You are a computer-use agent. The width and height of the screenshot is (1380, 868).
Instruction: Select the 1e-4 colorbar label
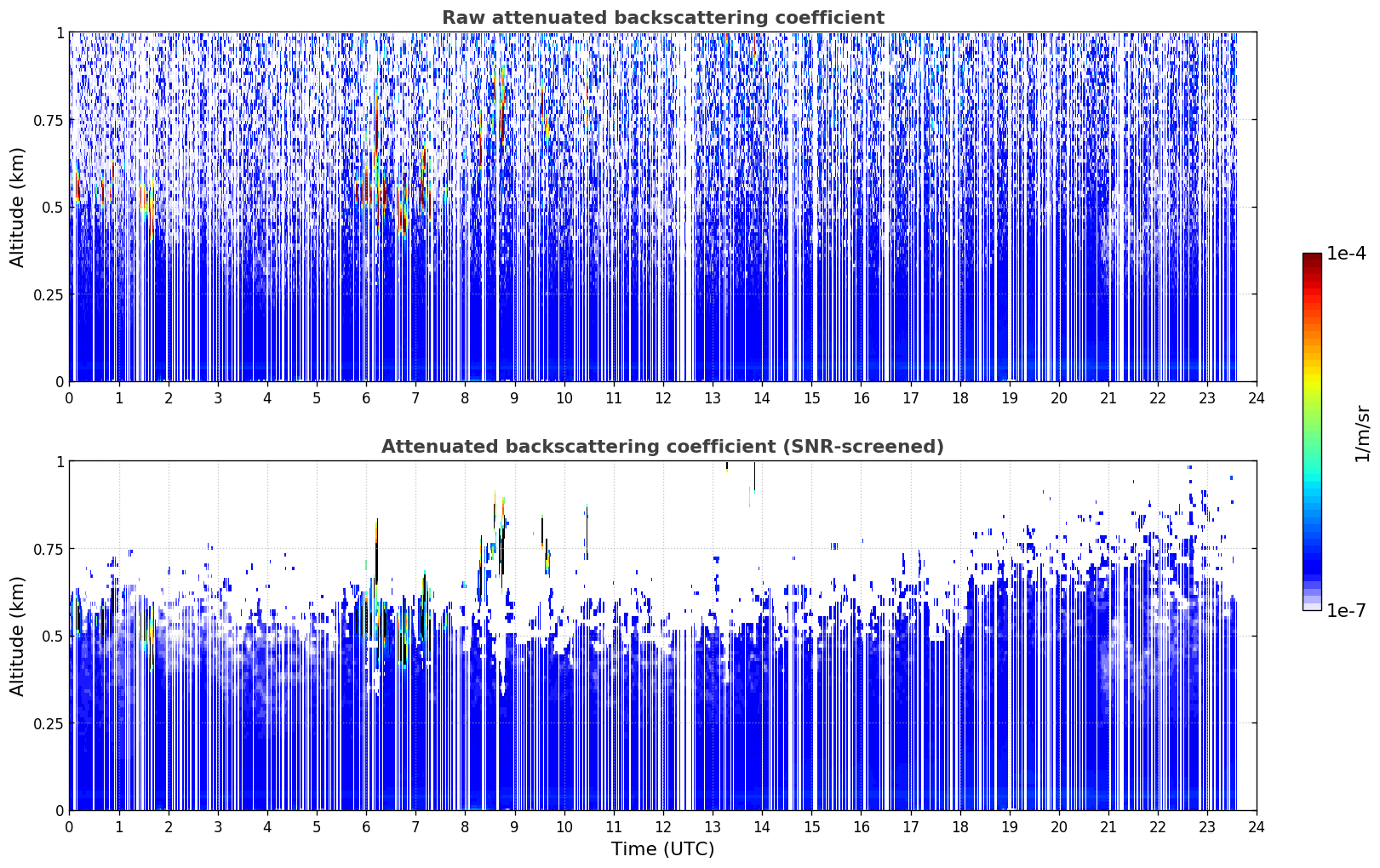(x=1347, y=254)
